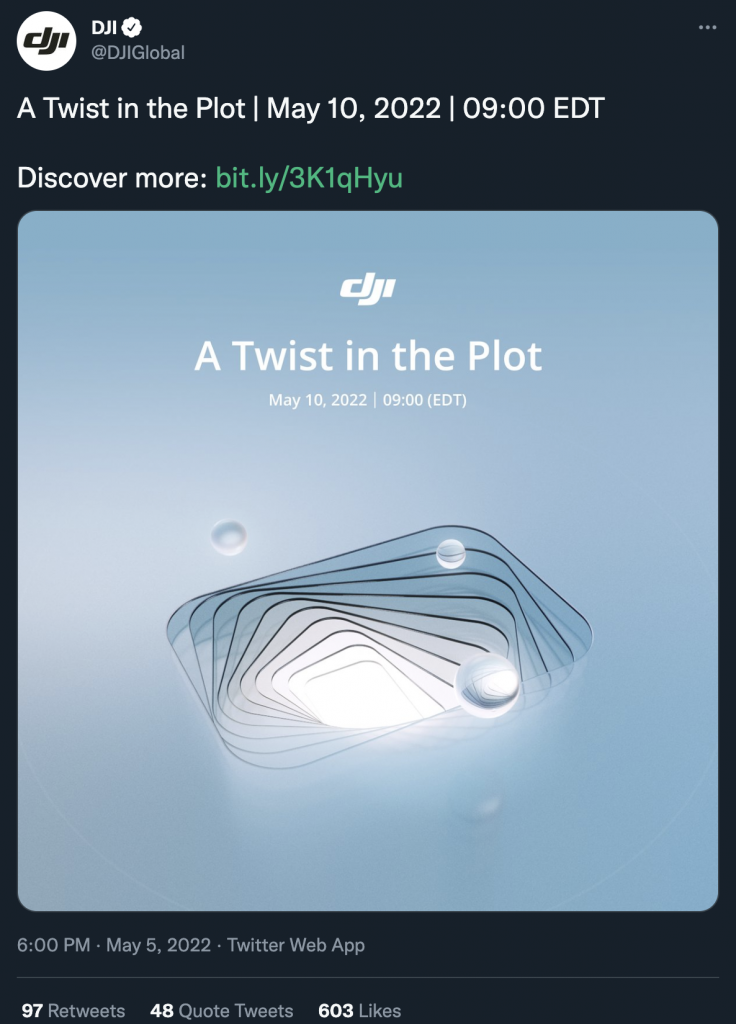Click the large glass sphere overlapping the layered shape
This screenshot has width=736, height=1024.
488,684
